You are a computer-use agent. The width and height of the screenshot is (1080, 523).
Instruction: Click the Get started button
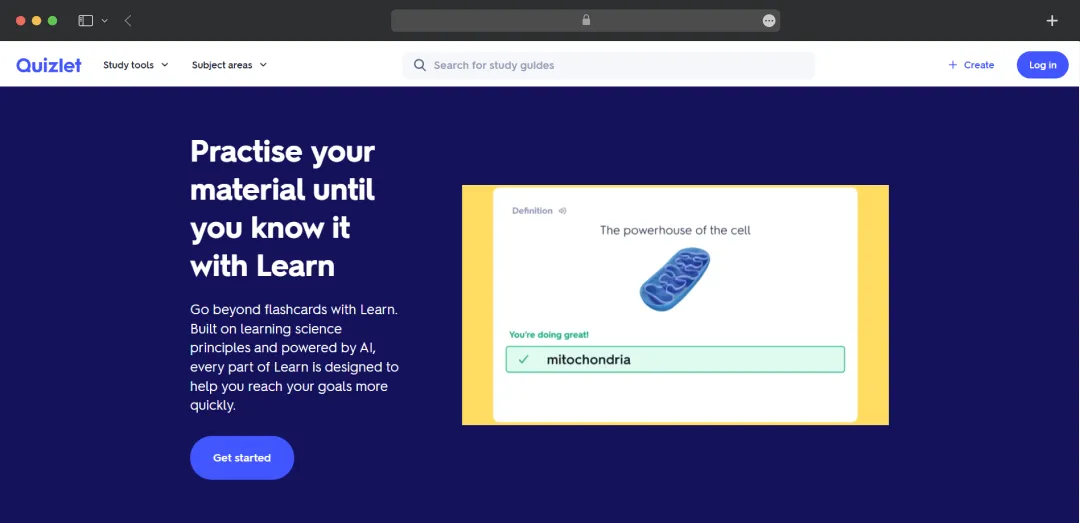click(x=242, y=458)
